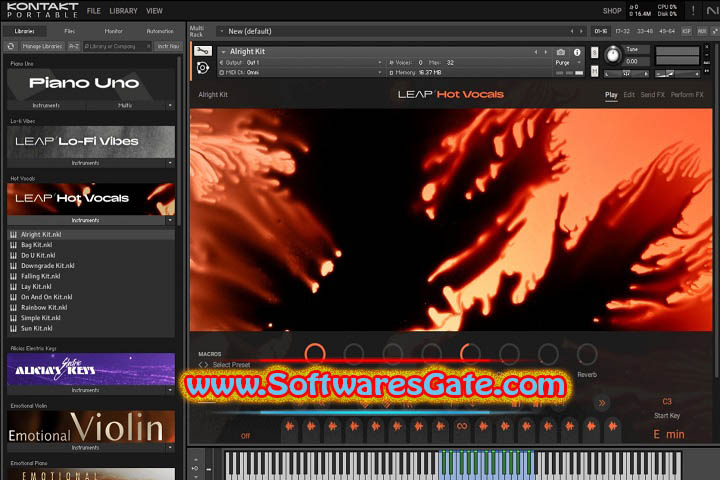Click the preset previous/next arrows beside Select Preset

click(203, 365)
